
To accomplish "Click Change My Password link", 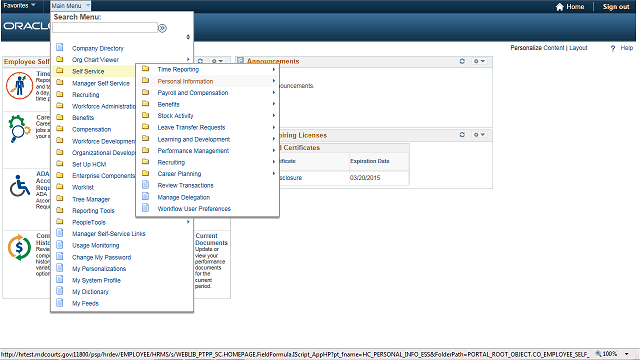I will 102,258.
